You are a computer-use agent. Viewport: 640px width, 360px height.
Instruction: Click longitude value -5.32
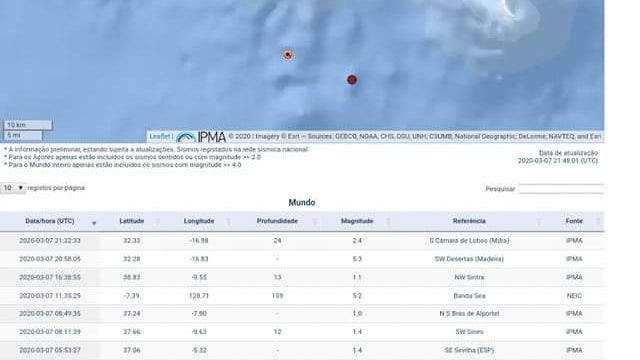click(x=199, y=350)
